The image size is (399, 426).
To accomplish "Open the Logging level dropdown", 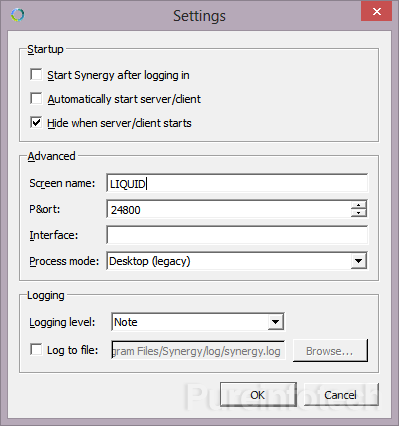I will tap(198, 322).
